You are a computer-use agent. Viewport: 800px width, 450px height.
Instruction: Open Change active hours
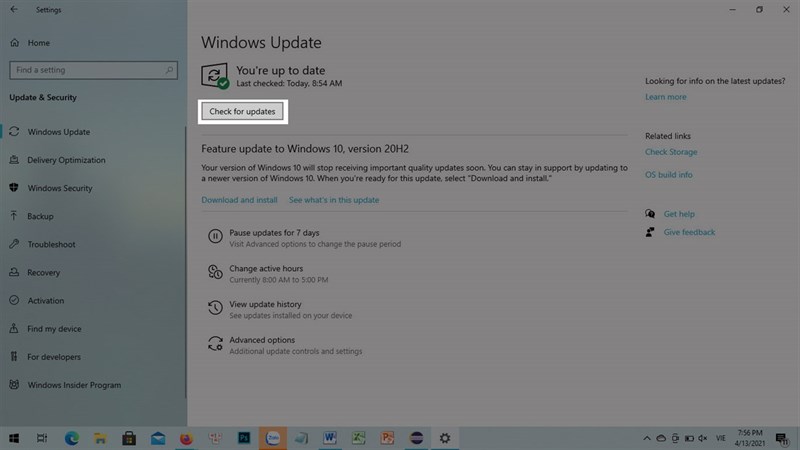[x=266, y=268]
